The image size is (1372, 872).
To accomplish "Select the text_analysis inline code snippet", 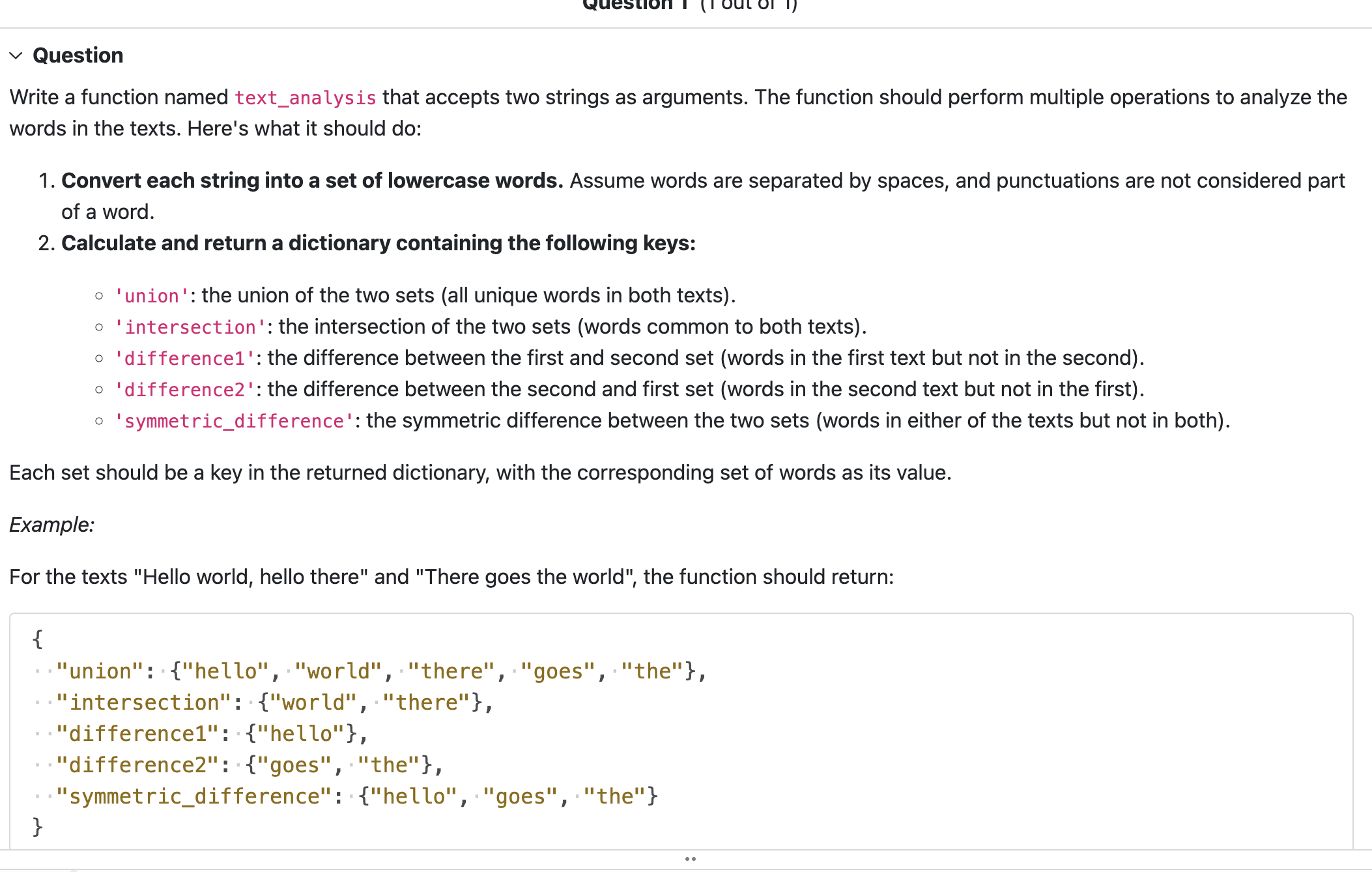I will pos(305,98).
